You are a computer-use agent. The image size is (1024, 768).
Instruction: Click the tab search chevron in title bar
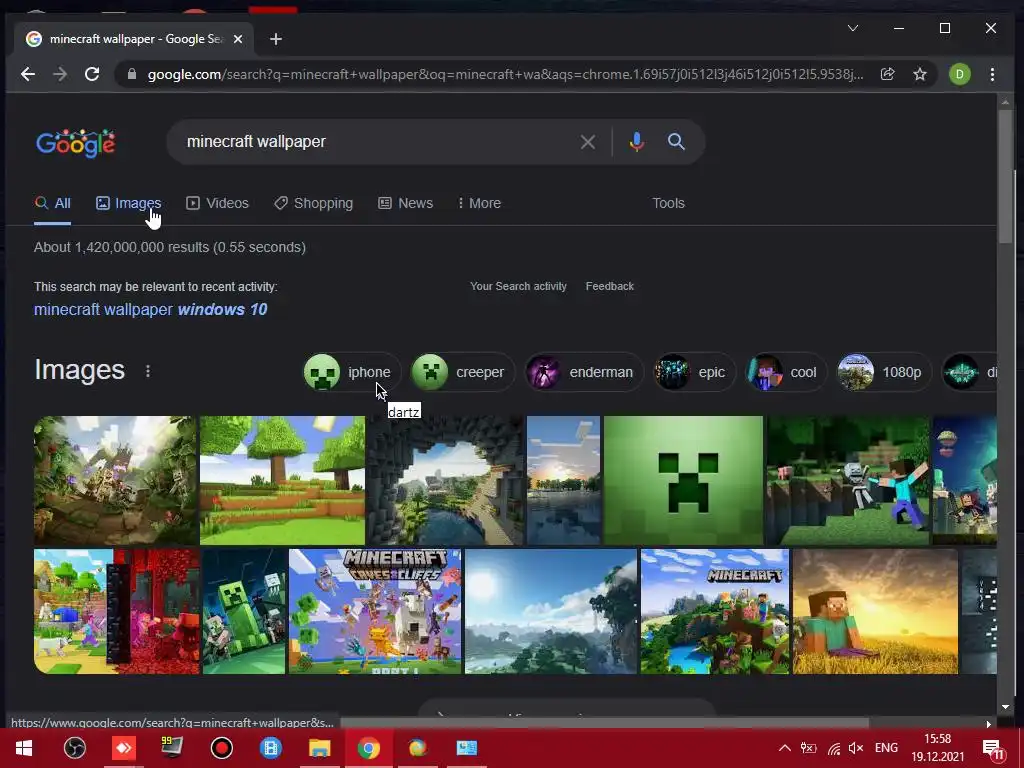coord(852,28)
